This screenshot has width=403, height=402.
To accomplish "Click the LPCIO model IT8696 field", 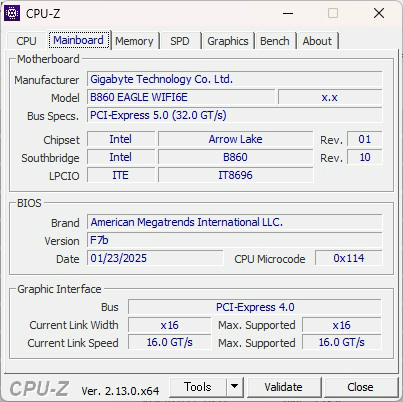I will 236,175.
